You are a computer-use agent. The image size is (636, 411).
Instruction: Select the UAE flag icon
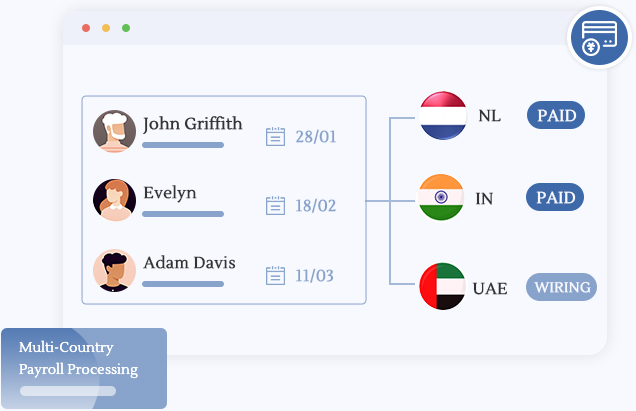442,287
